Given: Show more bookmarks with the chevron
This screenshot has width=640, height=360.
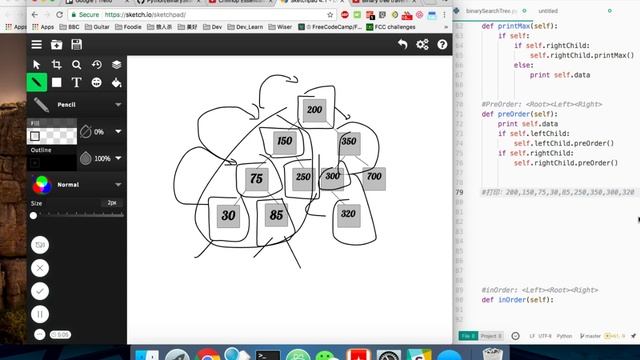Looking at the screenshot, I should coord(446,27).
